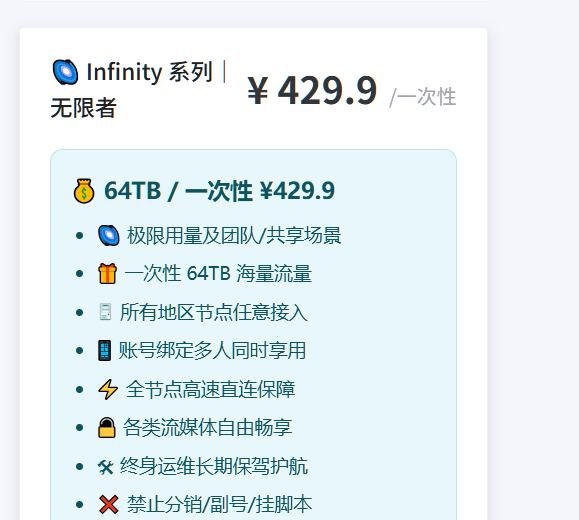Click the galaxy icon before 极限用量及团队
The image size is (579, 520).
(x=109, y=236)
